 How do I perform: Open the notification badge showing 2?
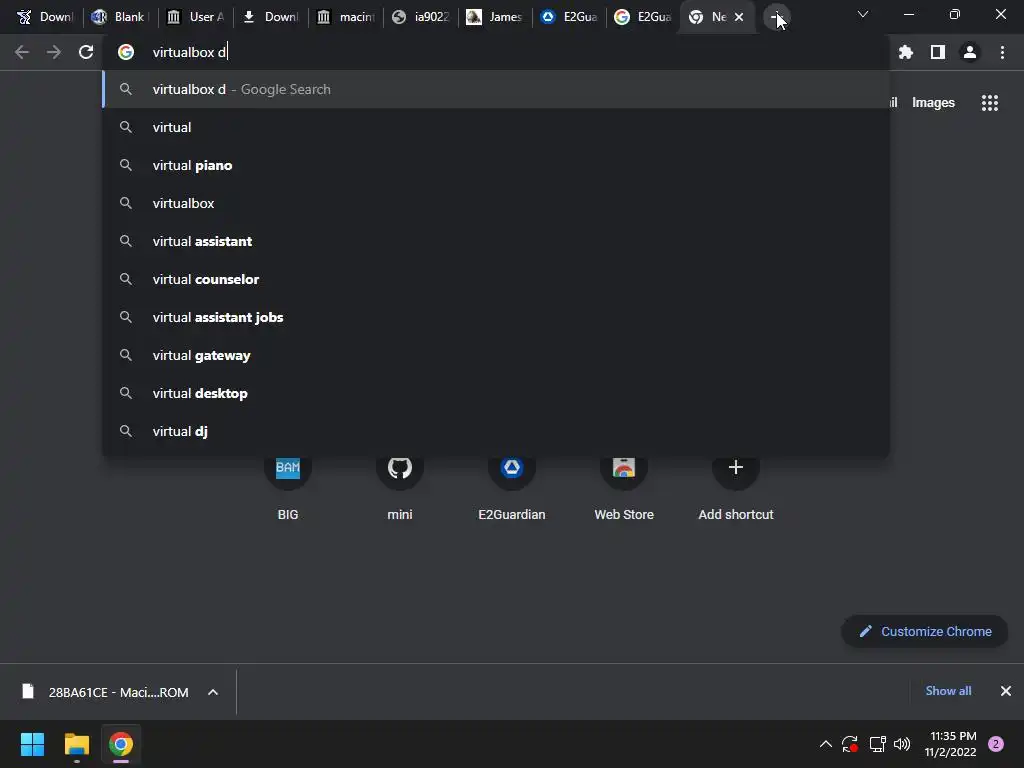point(996,744)
